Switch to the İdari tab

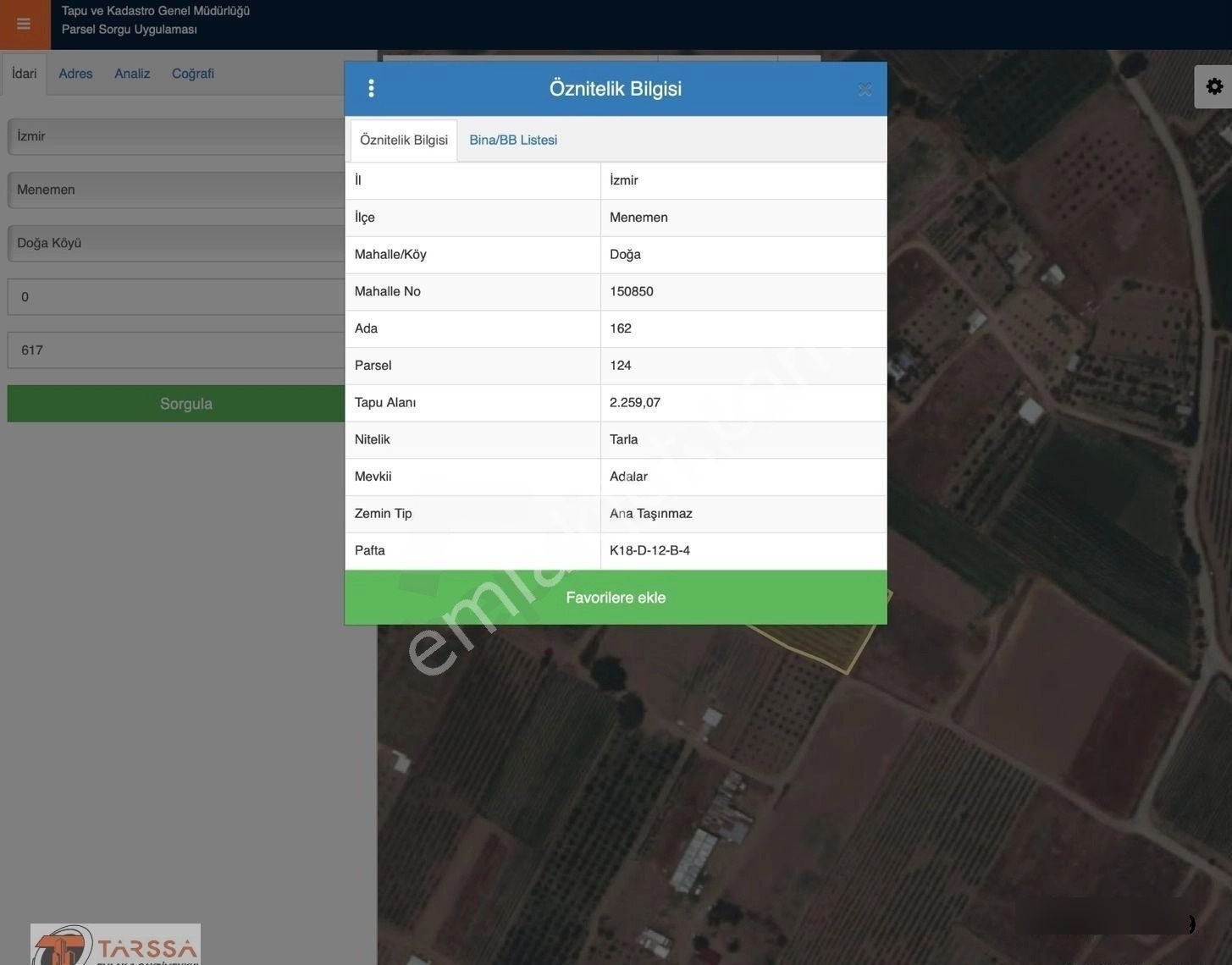[x=25, y=74]
